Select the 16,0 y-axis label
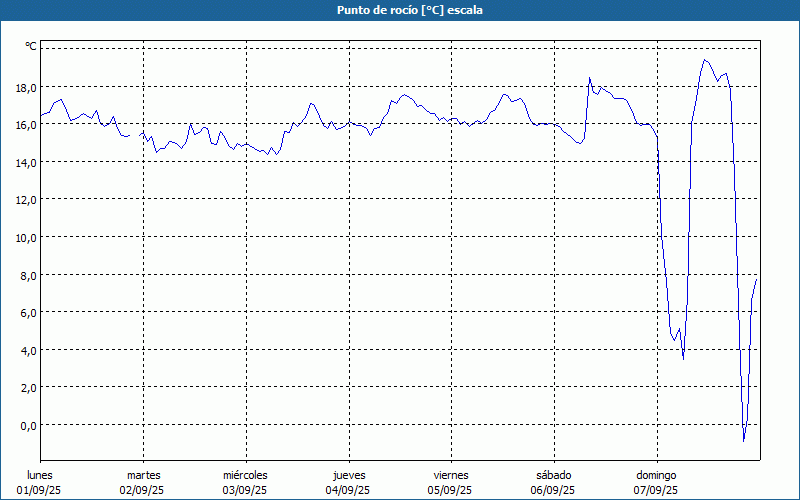This screenshot has width=800, height=500. [x=26, y=124]
